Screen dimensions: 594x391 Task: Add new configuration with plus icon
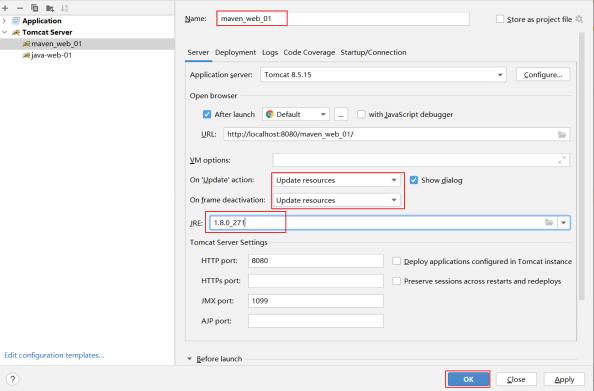click(5, 8)
